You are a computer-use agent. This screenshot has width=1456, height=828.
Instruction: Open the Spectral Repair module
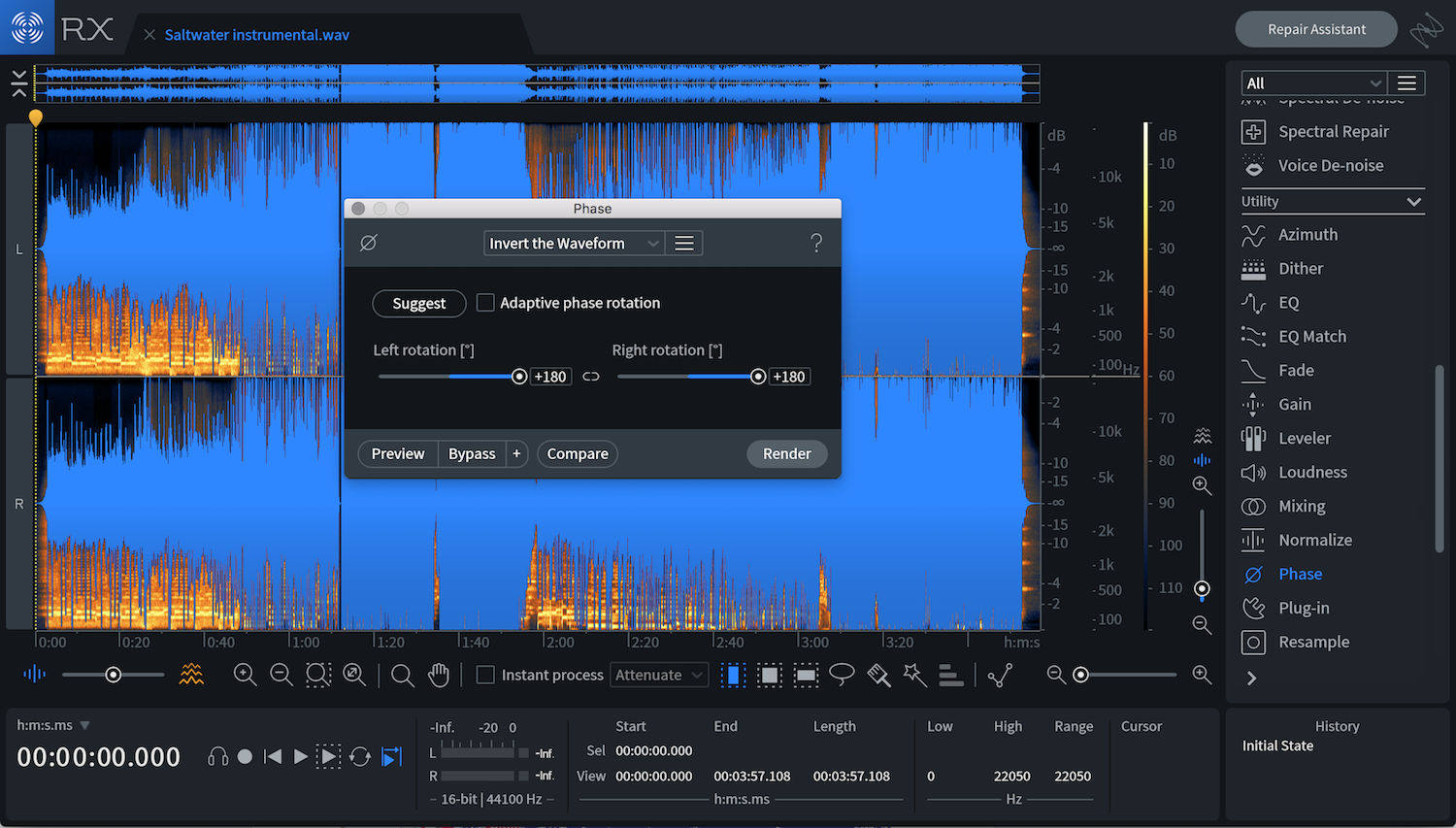1333,132
